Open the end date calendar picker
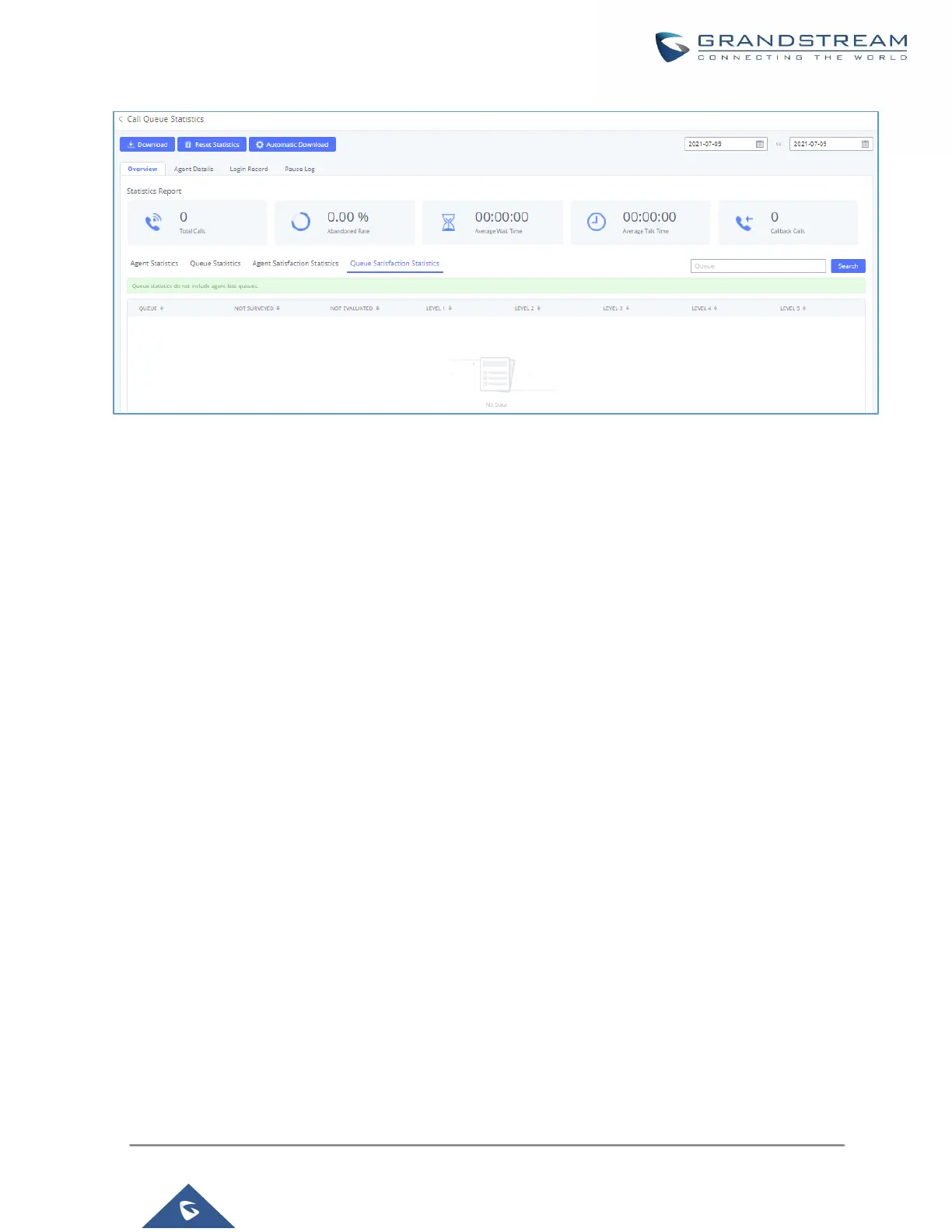The image size is (952, 1232). tap(865, 144)
